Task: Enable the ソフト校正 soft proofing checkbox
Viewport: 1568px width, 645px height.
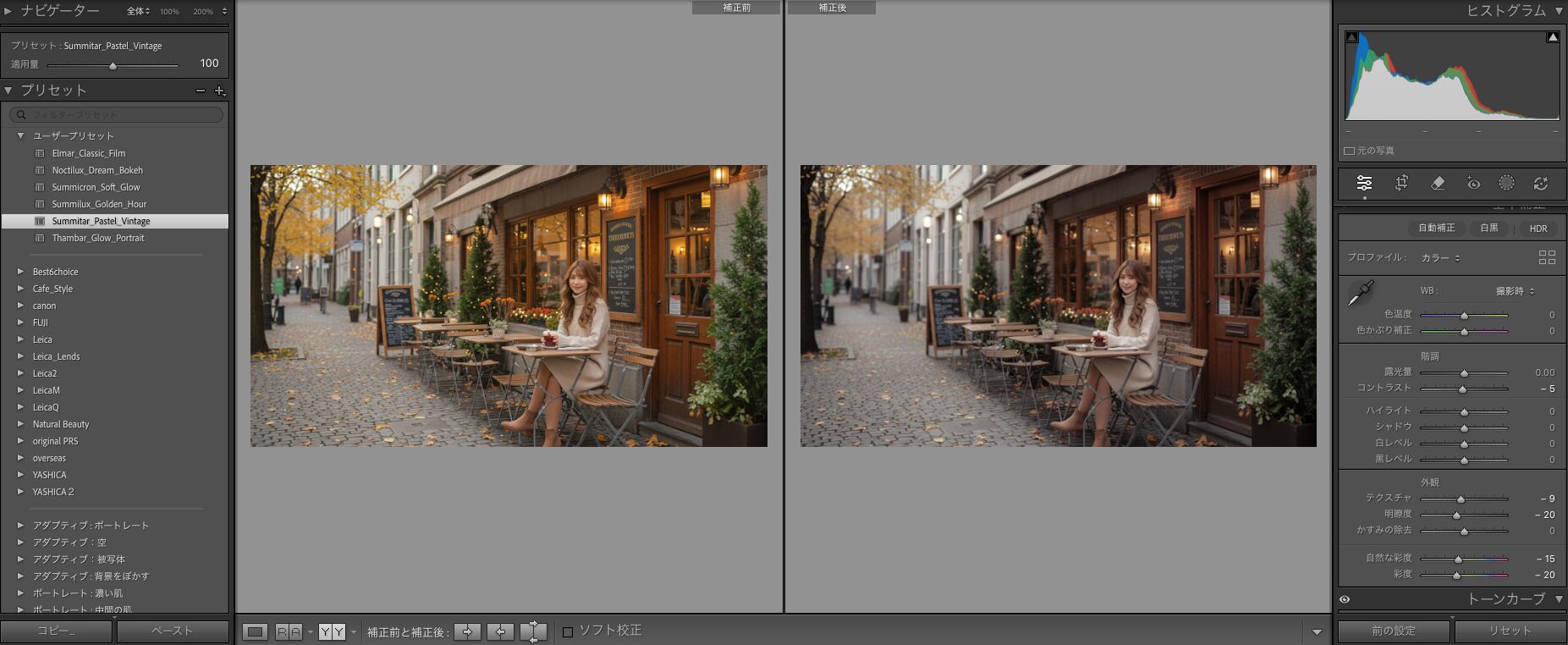Action: 568,631
